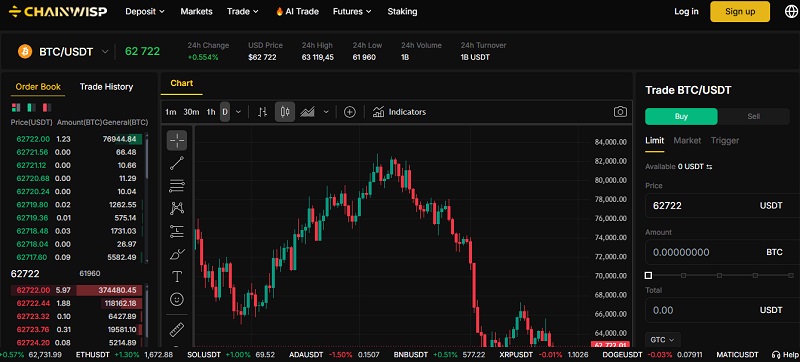The image size is (800, 362).
Task: Select the Trigger order tab
Action: [x=725, y=140]
